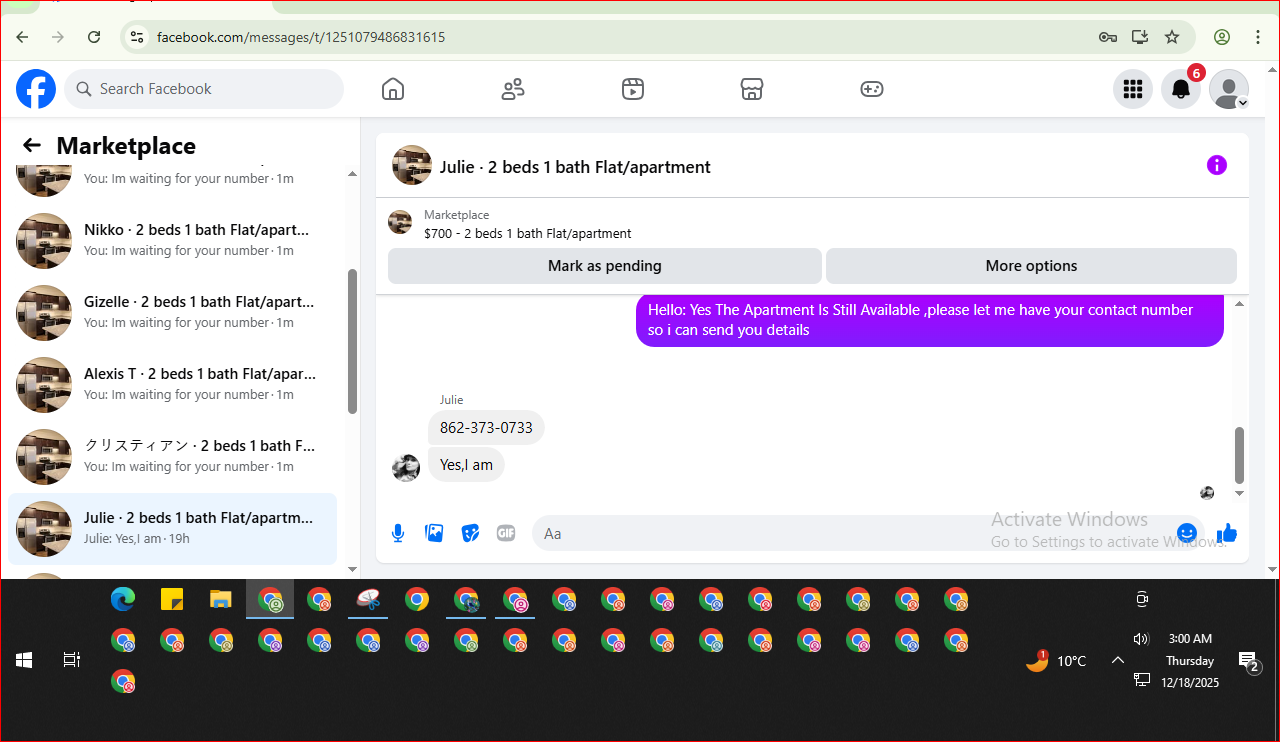
Task: Open the Windows Start menu
Action: pos(24,660)
